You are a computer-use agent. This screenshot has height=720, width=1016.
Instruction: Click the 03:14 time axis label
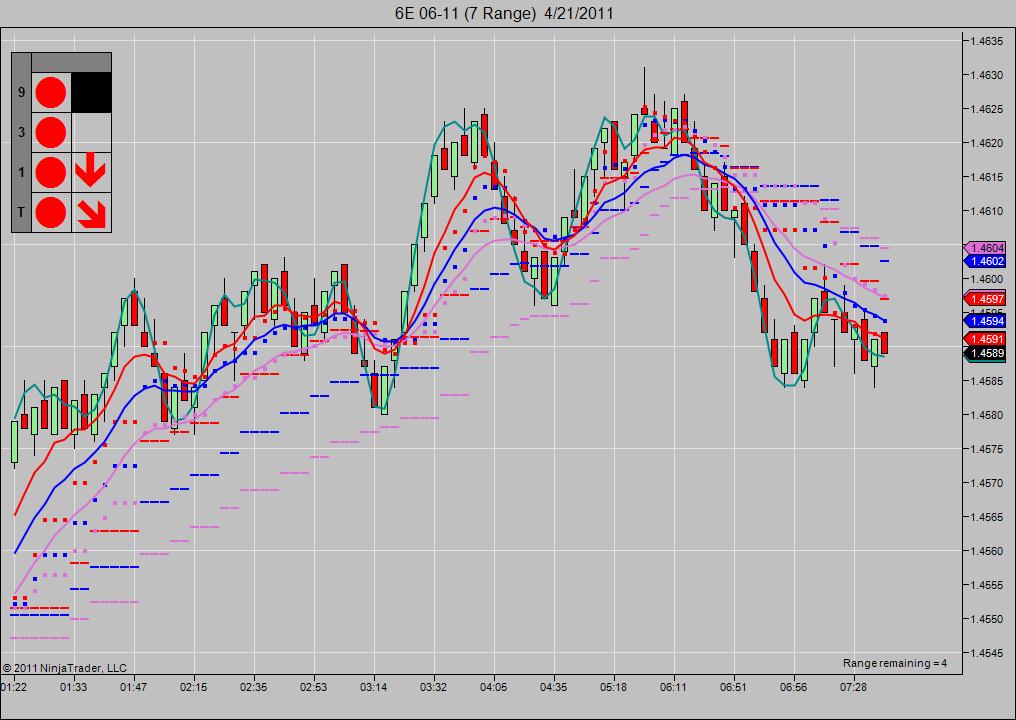[x=373, y=686]
